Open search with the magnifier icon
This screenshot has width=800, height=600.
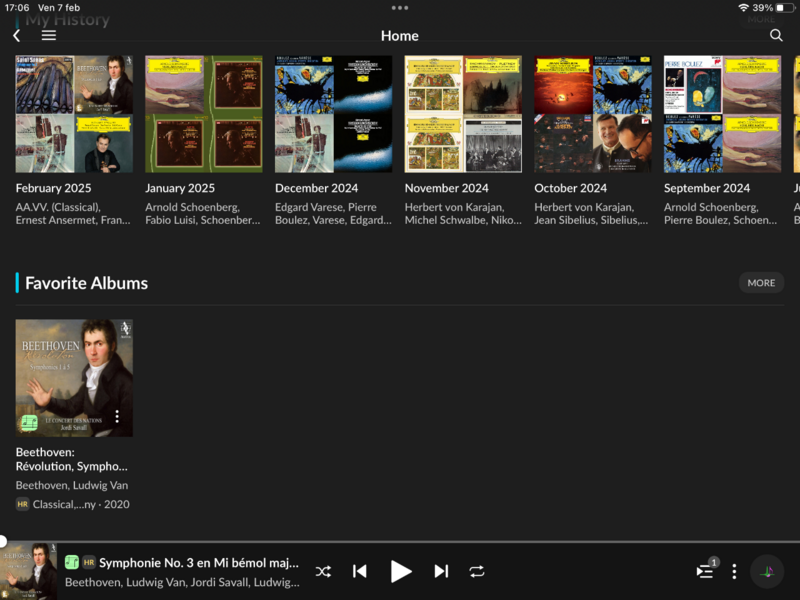(776, 35)
